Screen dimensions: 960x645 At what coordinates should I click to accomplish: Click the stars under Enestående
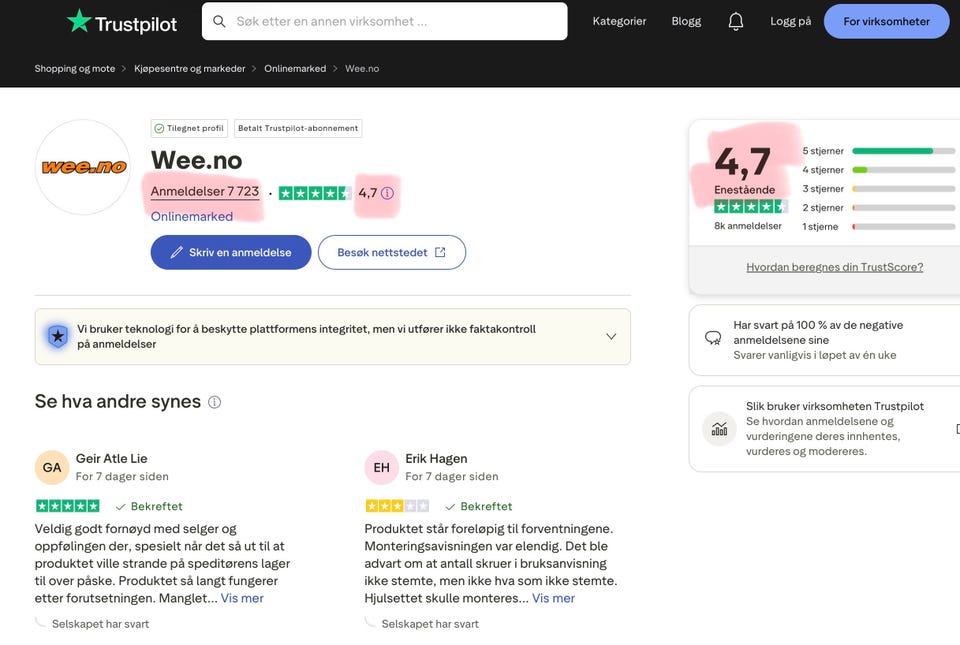750,207
